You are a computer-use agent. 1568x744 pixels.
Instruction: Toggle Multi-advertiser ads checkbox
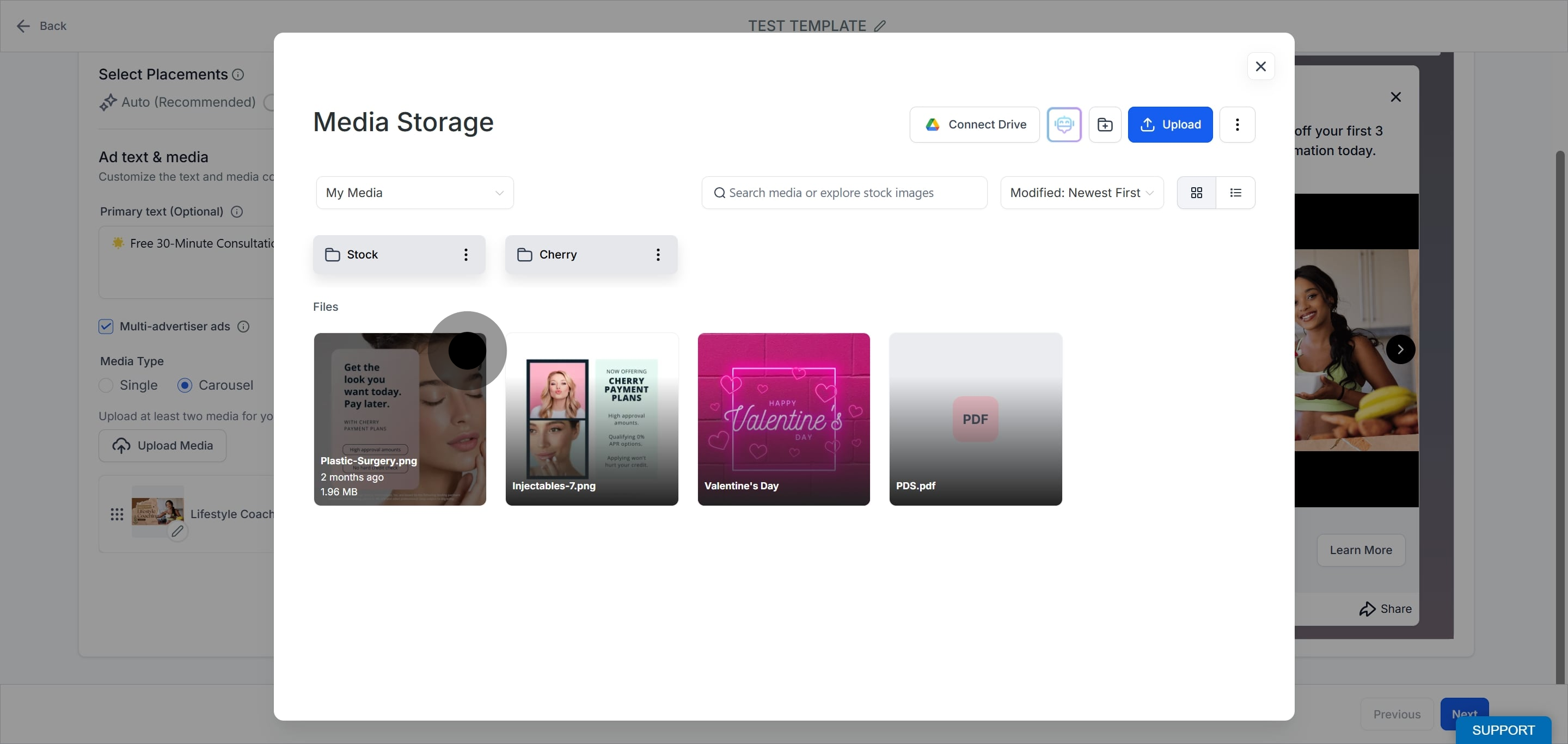(106, 326)
